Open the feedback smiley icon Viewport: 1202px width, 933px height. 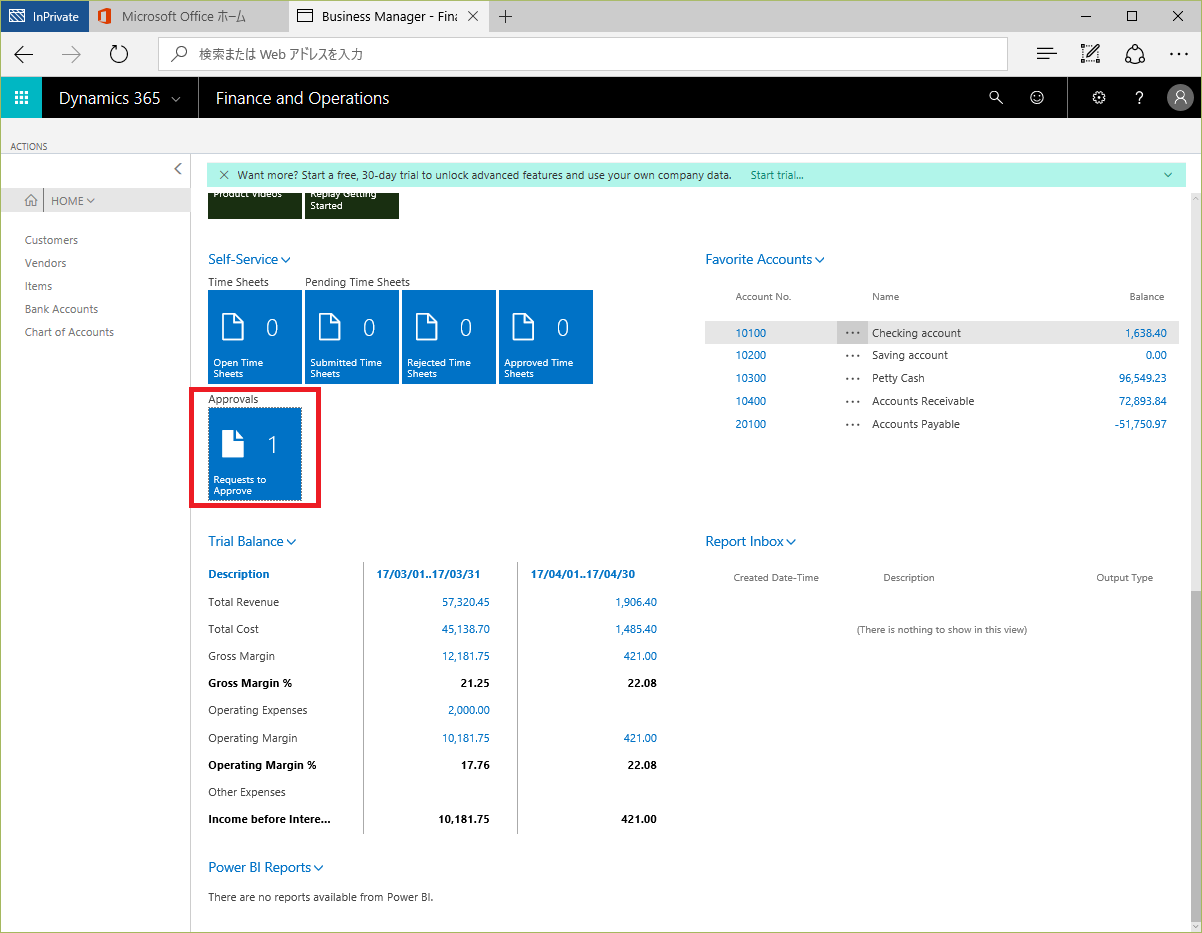(x=1037, y=98)
